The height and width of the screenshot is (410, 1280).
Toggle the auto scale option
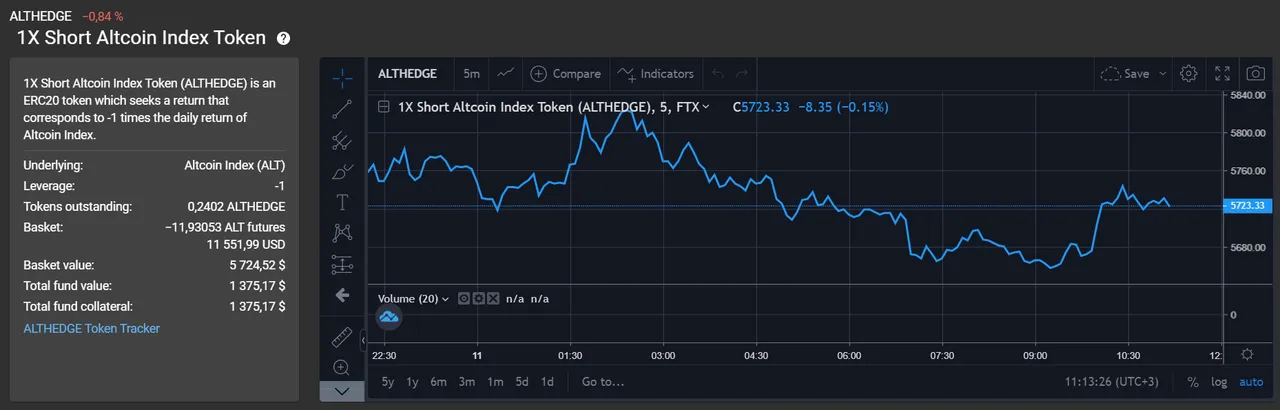(x=1251, y=381)
